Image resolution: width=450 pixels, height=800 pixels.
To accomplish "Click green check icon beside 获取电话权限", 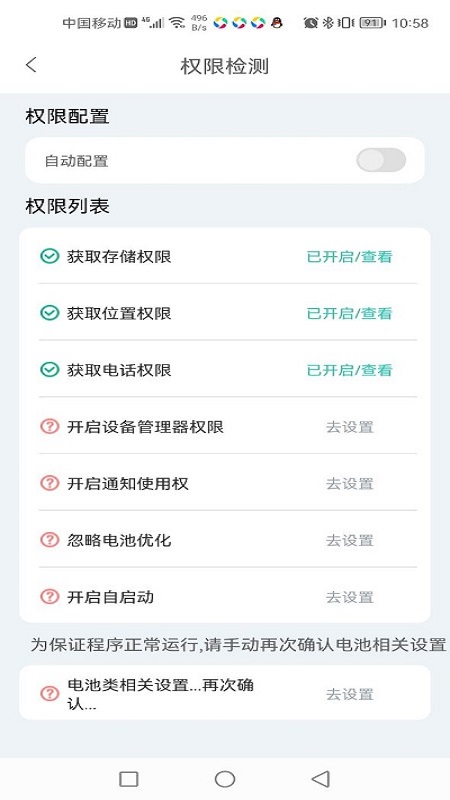I will 49,369.
